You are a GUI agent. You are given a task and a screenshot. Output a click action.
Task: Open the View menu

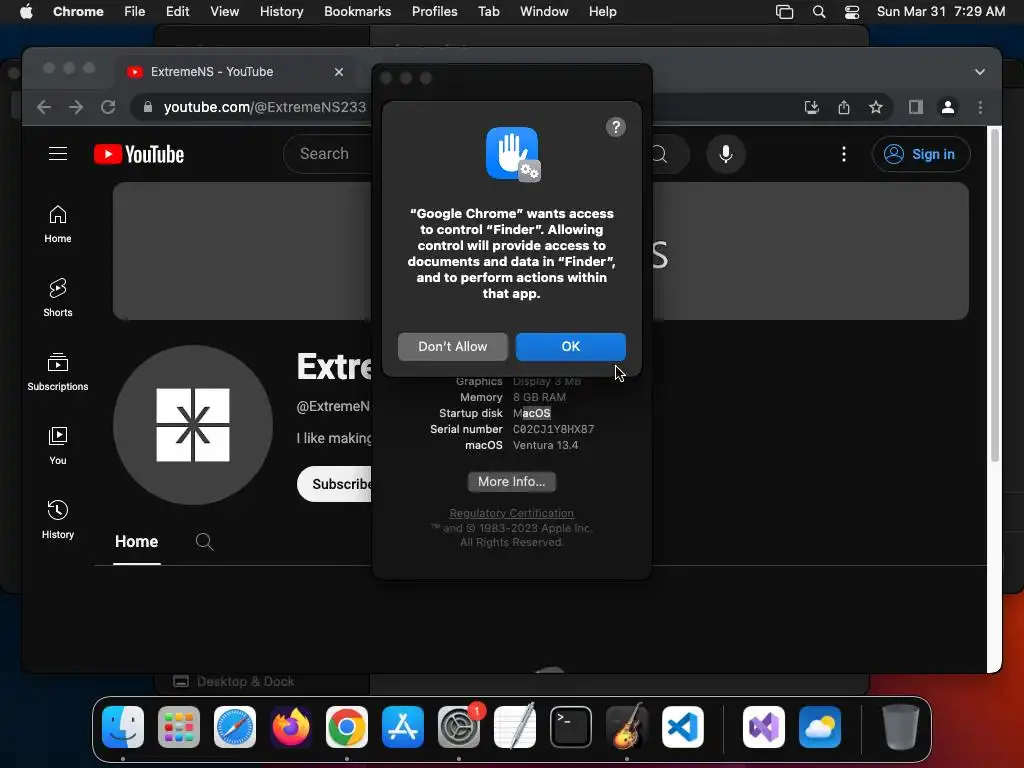(x=225, y=12)
